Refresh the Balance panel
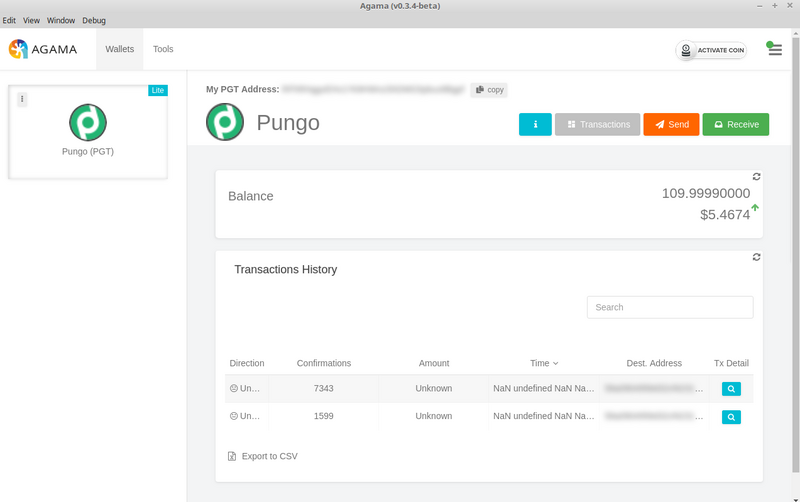Screen dimensions: 800x502 (x=757, y=177)
